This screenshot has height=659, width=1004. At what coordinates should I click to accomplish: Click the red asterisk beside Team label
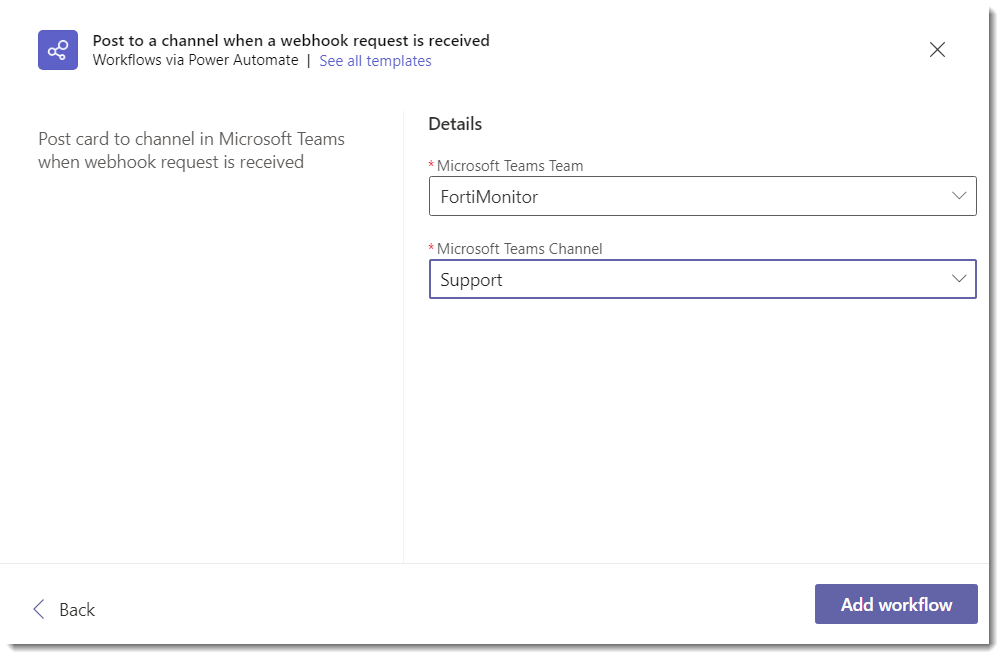[x=431, y=166]
